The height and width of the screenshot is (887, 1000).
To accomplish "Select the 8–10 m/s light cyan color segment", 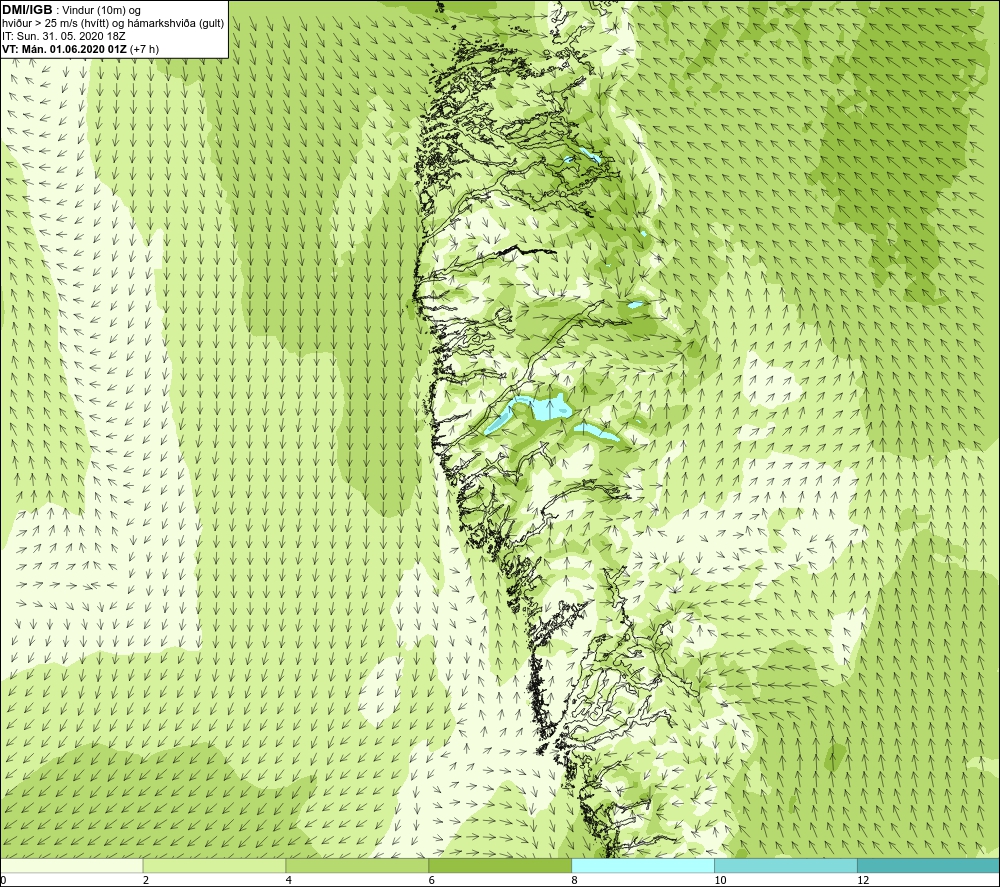I will (643, 865).
